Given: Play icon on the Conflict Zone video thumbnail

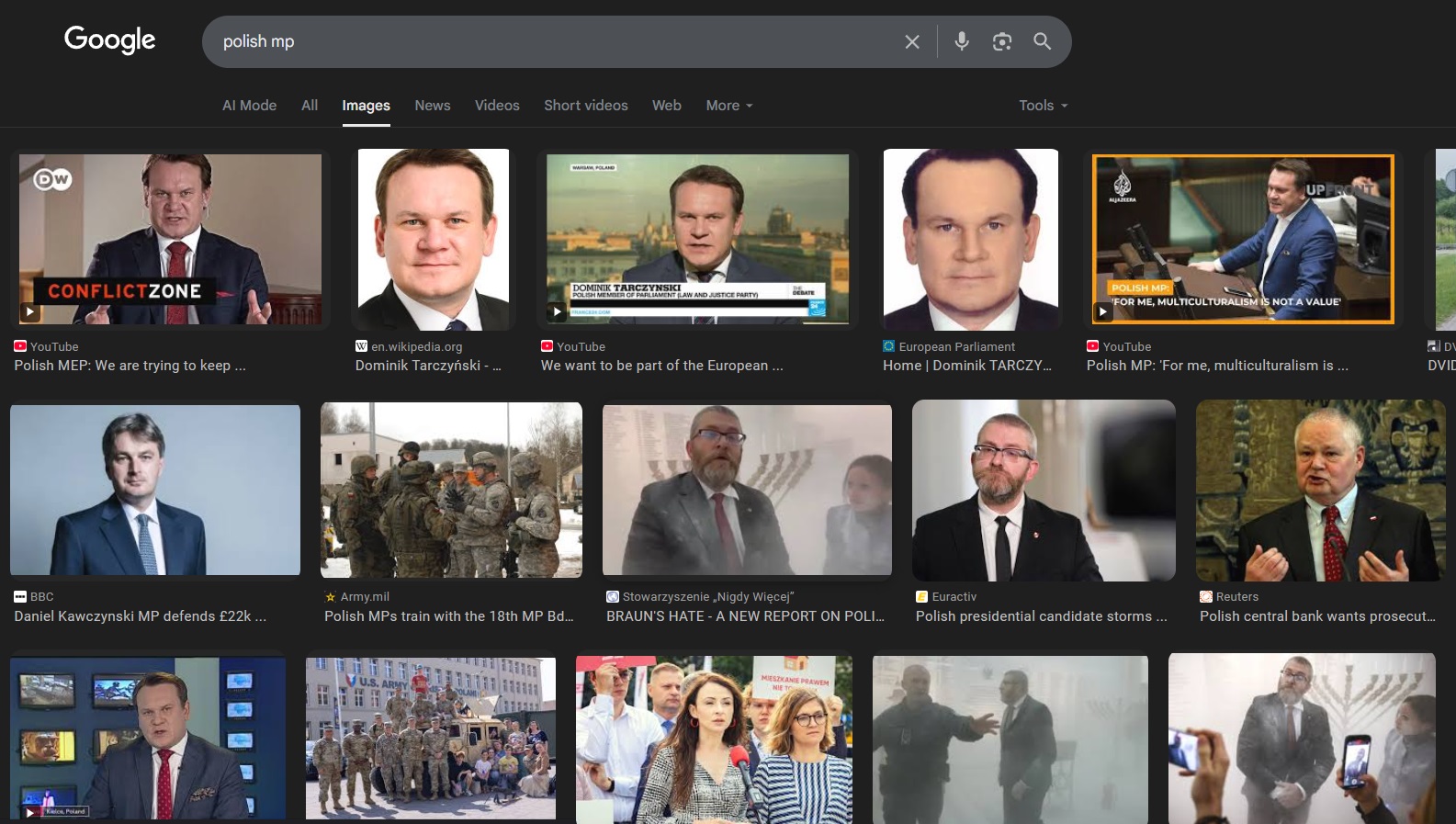Looking at the screenshot, I should coord(30,311).
